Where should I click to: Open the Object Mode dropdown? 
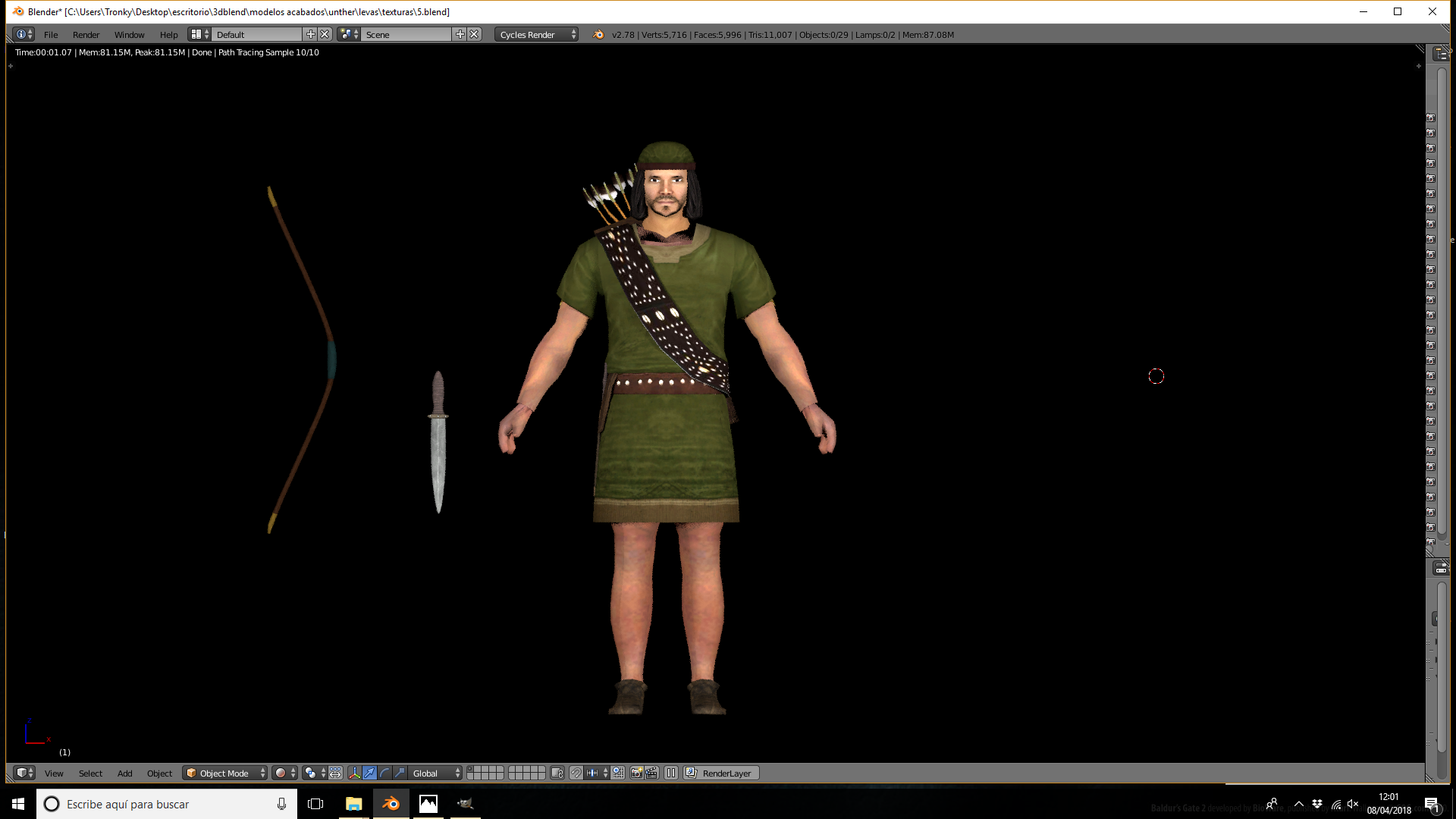point(225,773)
